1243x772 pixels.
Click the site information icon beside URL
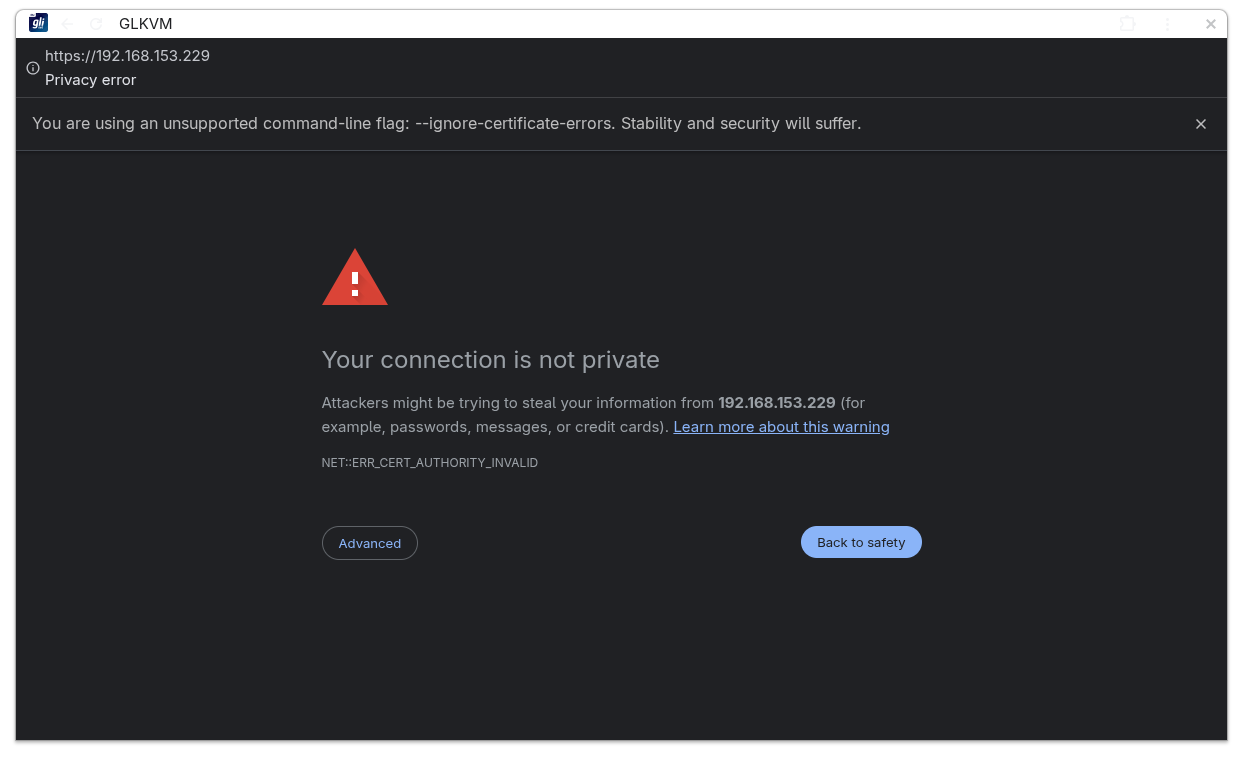pos(33,68)
